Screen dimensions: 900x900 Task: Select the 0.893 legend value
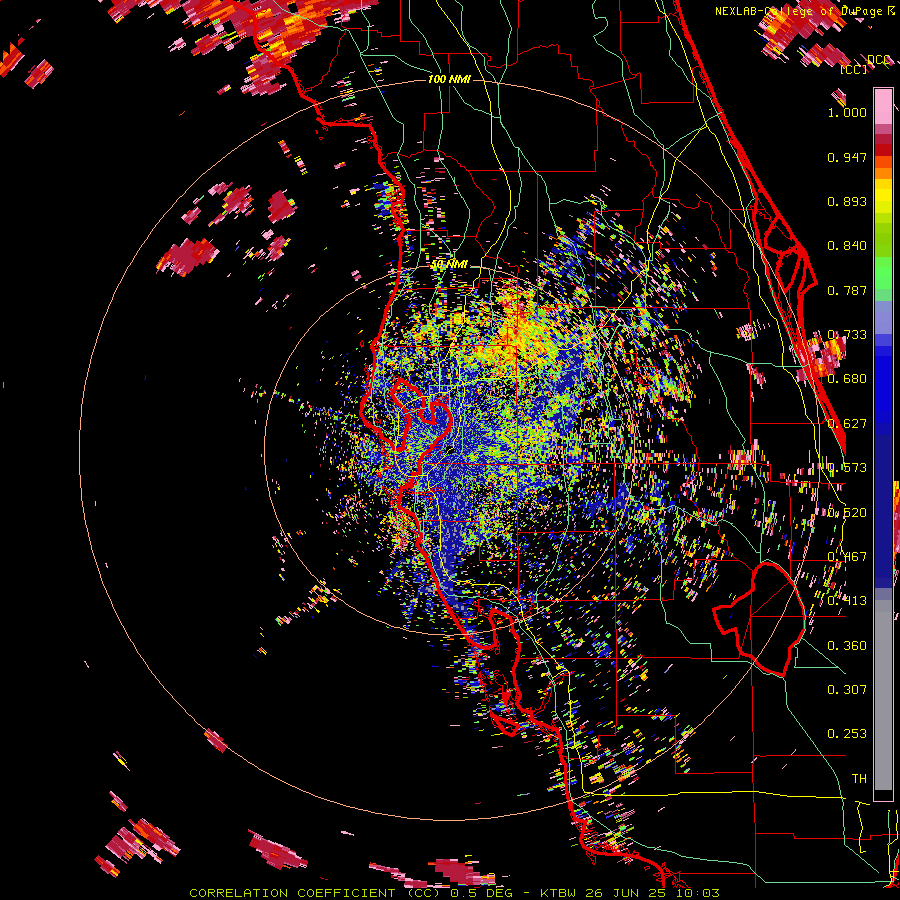click(x=847, y=201)
